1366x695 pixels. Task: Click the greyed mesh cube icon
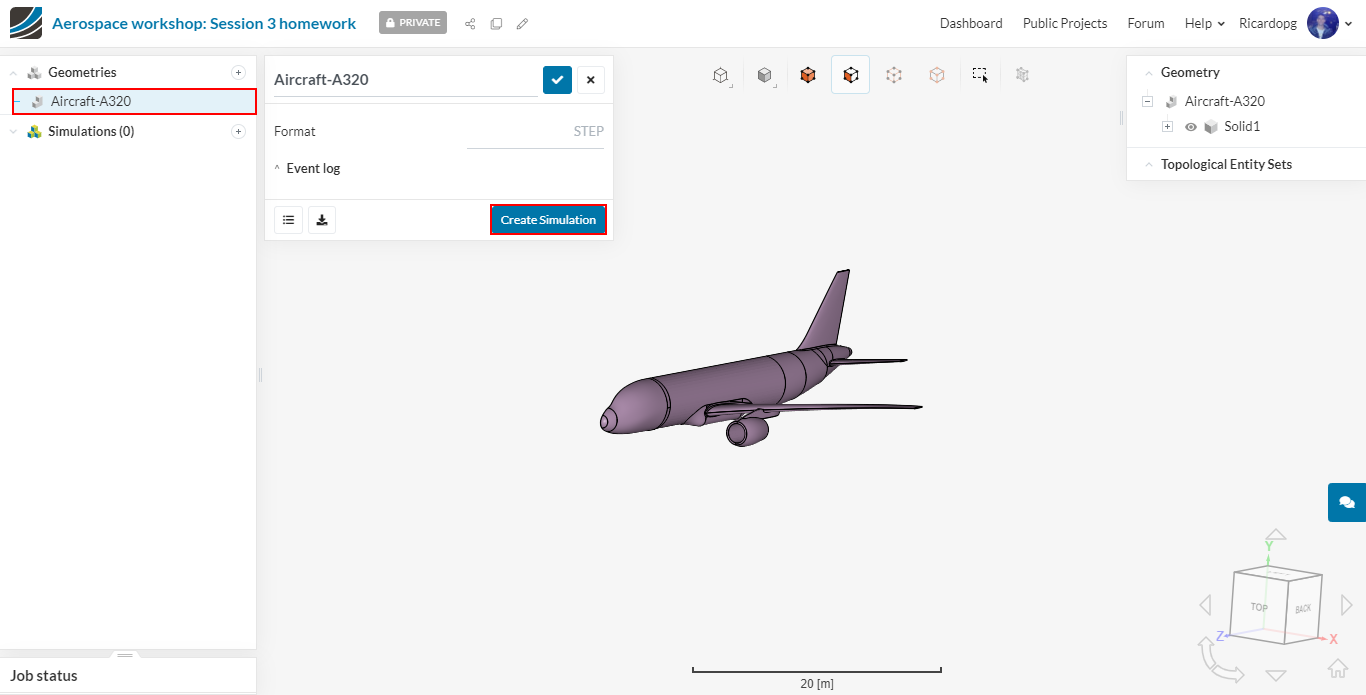coord(1022,74)
